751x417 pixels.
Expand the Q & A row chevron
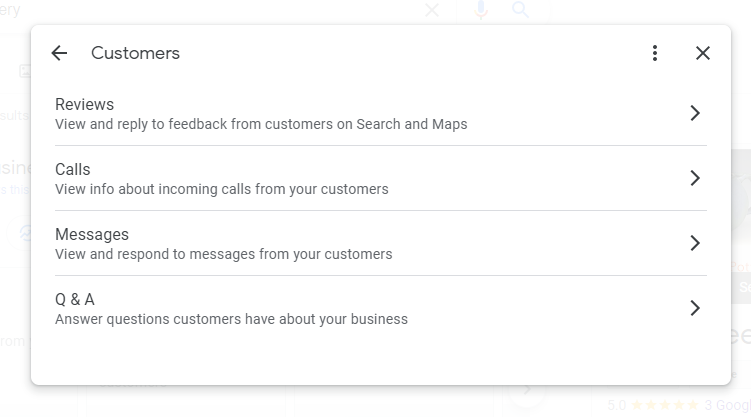pos(695,308)
